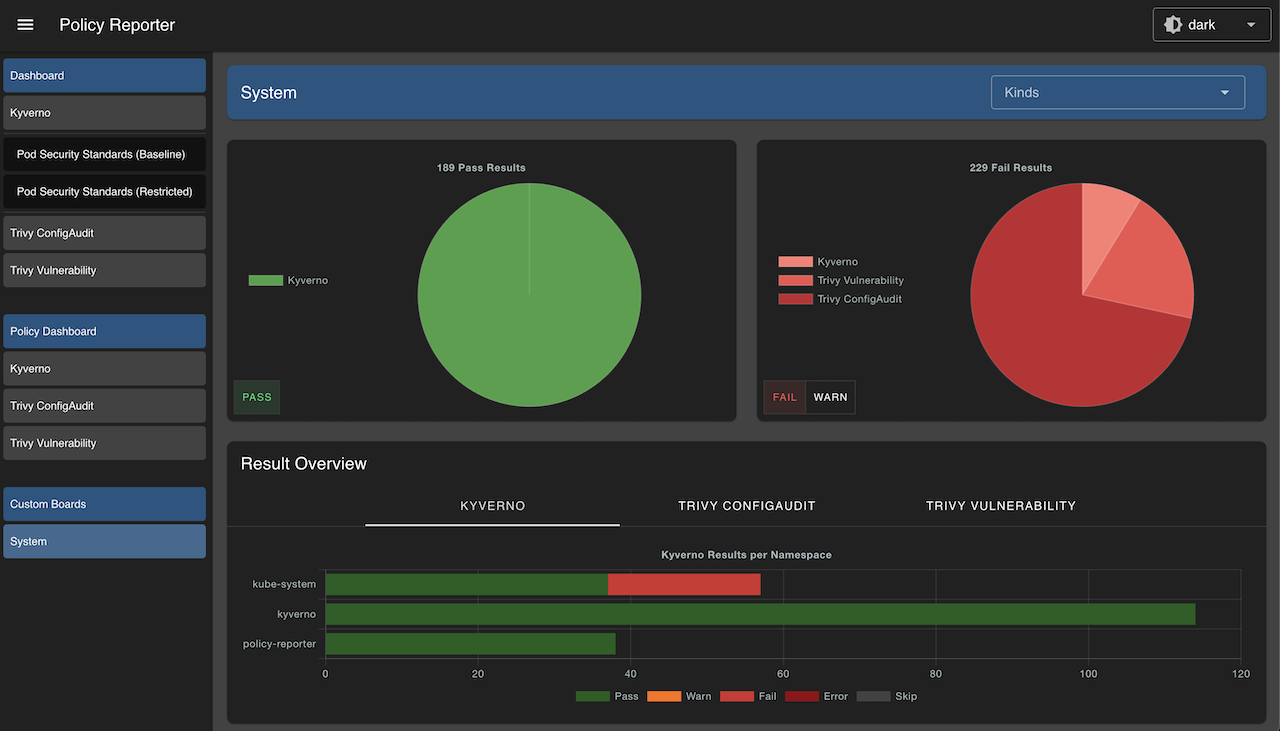Toggle Fail series in bar chart legend

748,696
